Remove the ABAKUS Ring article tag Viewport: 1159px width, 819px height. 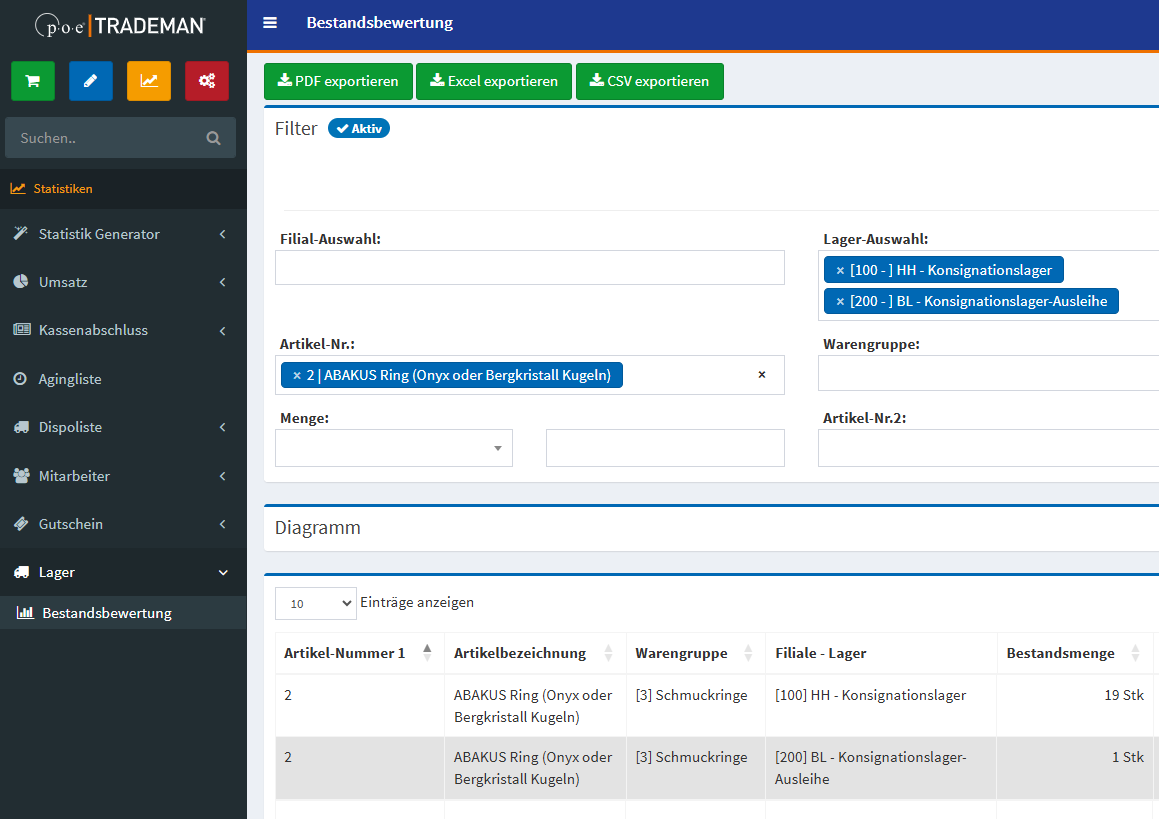click(297, 375)
